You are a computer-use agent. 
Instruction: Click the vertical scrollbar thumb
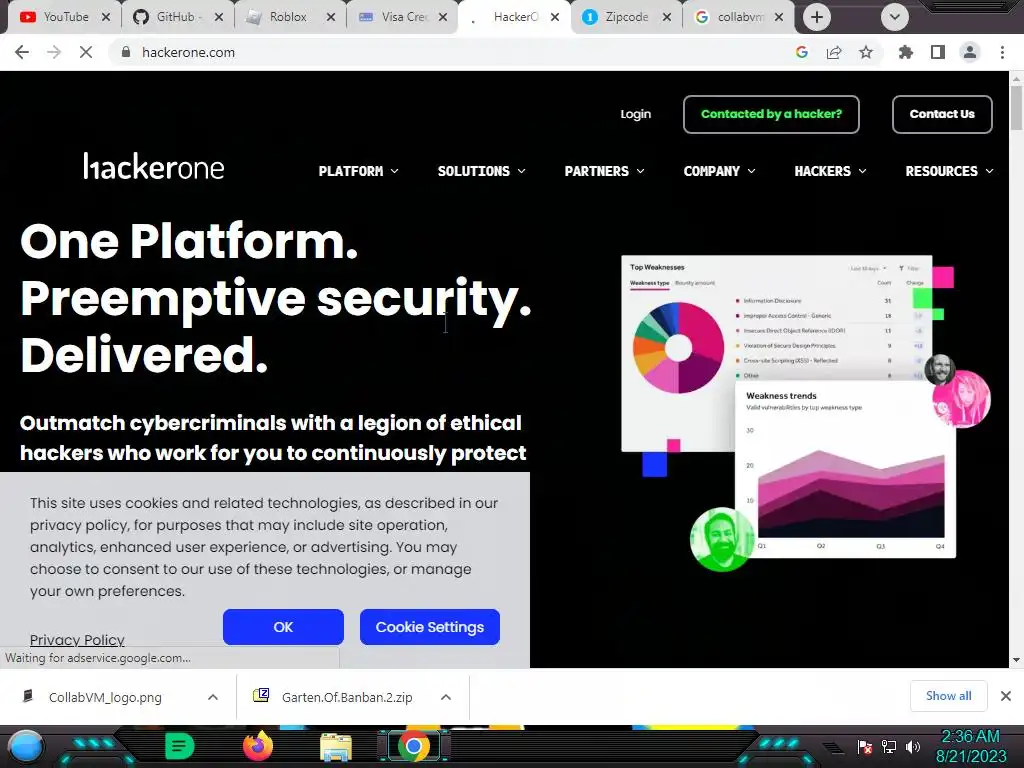click(1016, 108)
